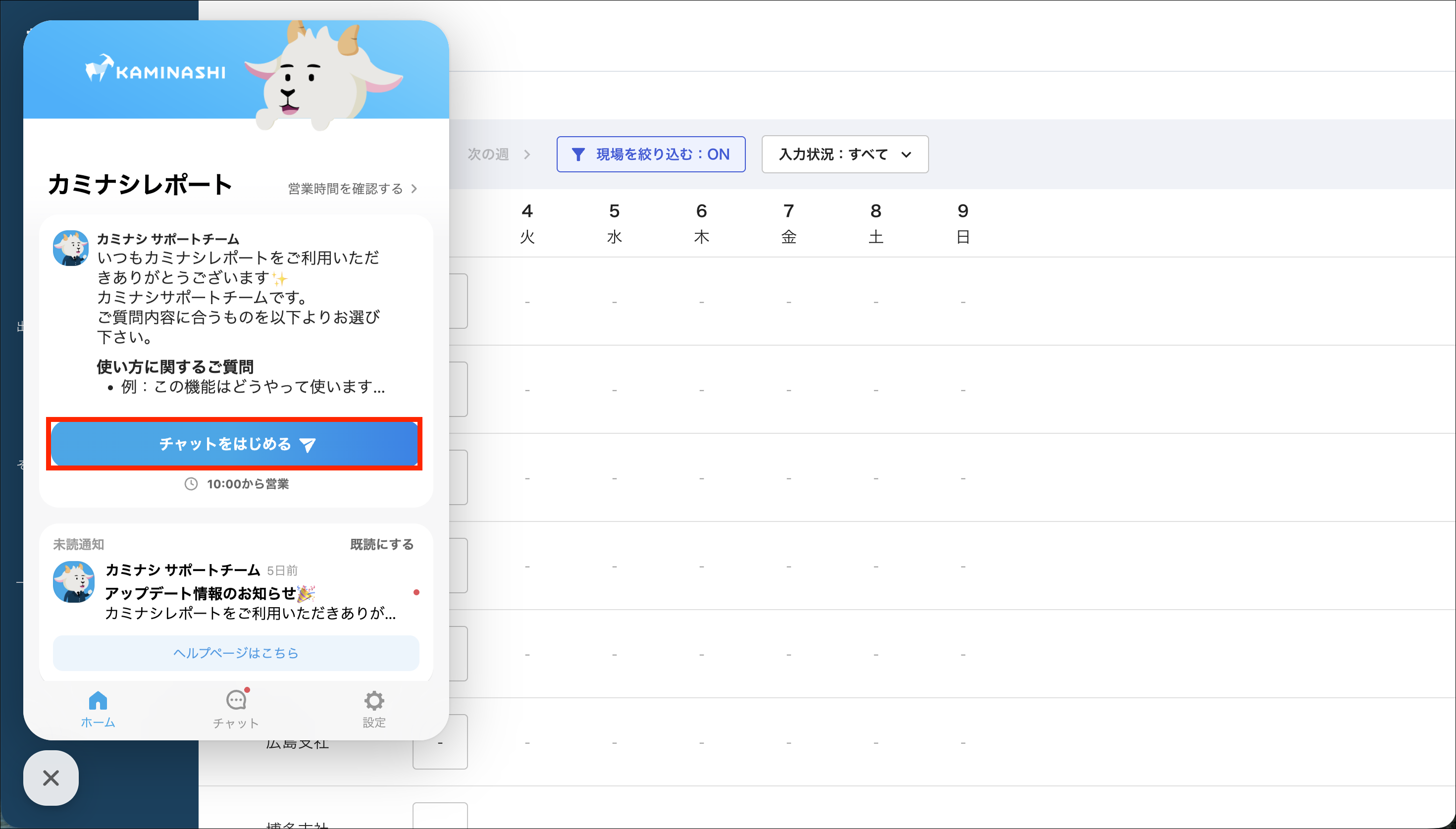Image resolution: width=1456 pixels, height=829 pixels.
Task: Open the chat bubble icon tab
Action: (x=236, y=700)
